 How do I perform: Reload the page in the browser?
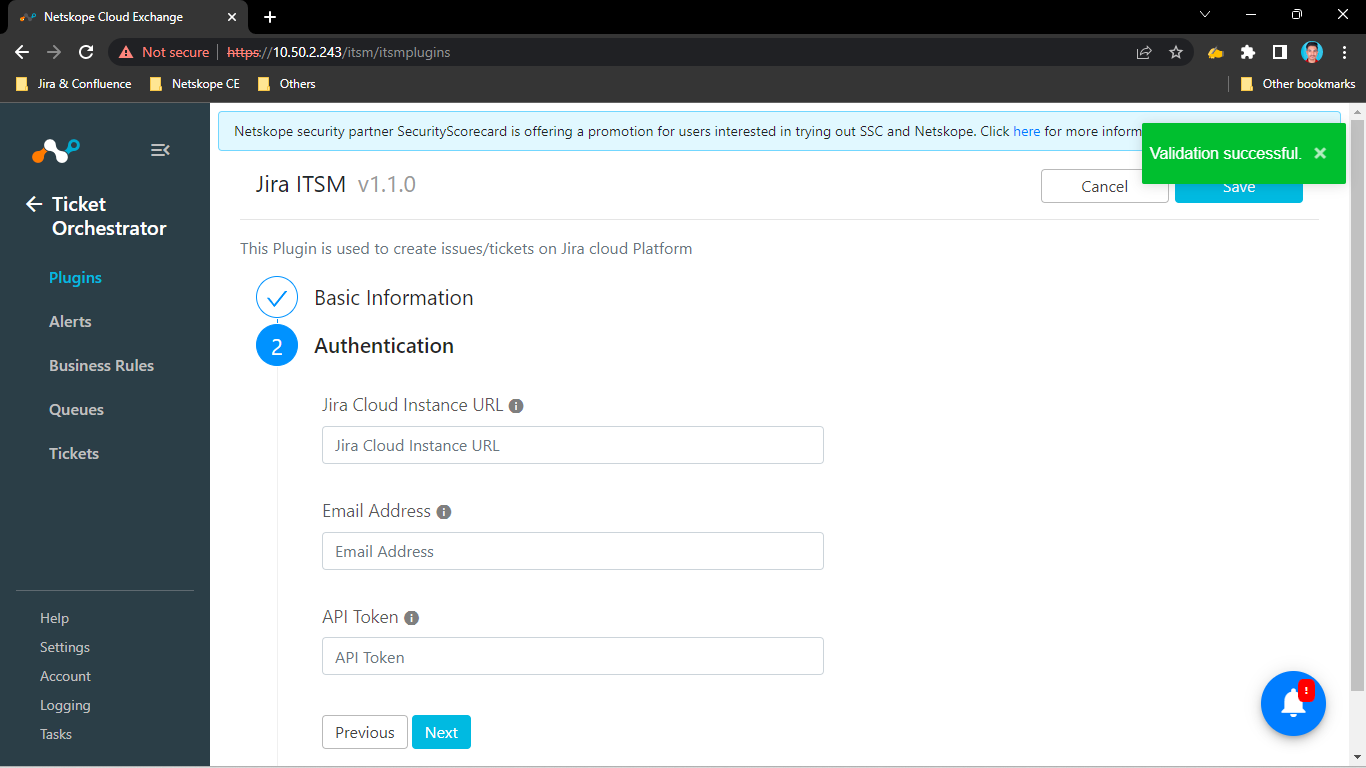[86, 52]
